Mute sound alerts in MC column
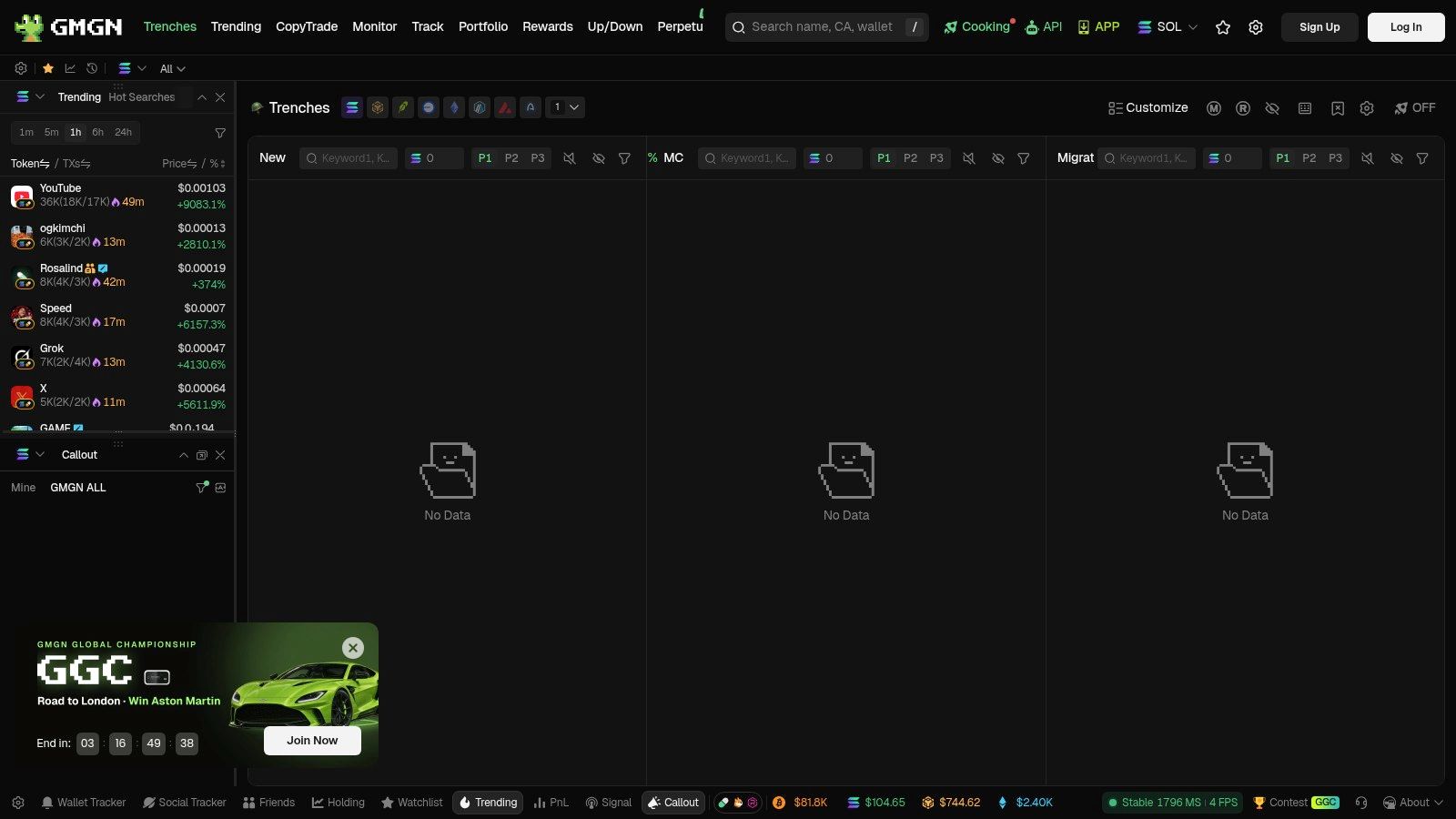The width and height of the screenshot is (1456, 819). [x=969, y=158]
